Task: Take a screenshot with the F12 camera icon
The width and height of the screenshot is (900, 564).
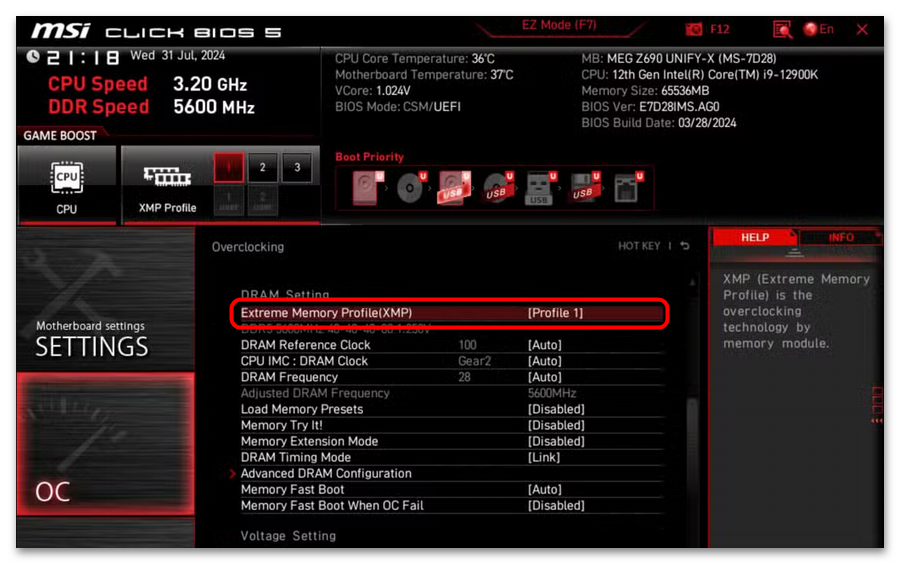Action: (694, 30)
